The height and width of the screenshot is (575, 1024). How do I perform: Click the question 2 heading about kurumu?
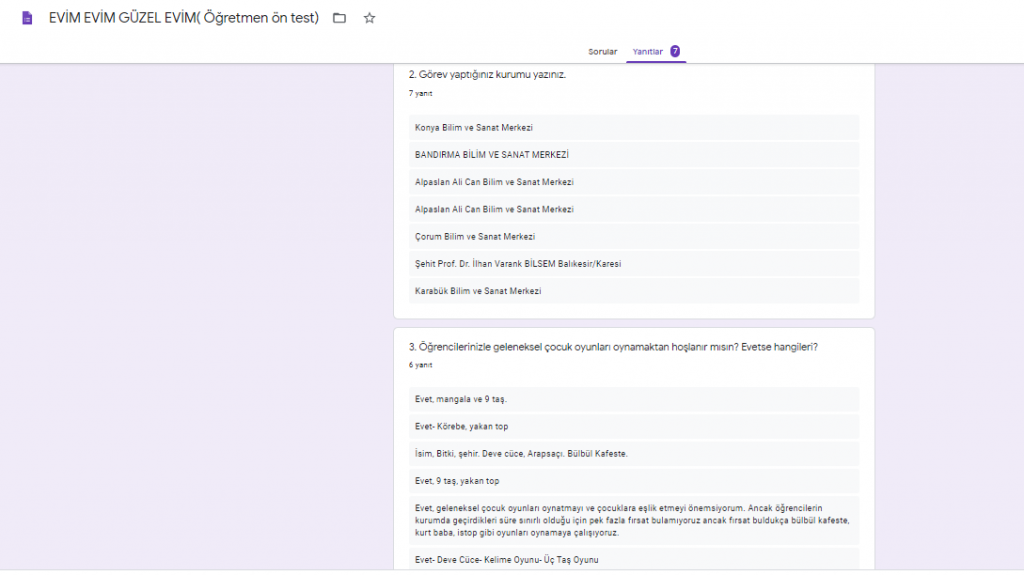click(487, 74)
